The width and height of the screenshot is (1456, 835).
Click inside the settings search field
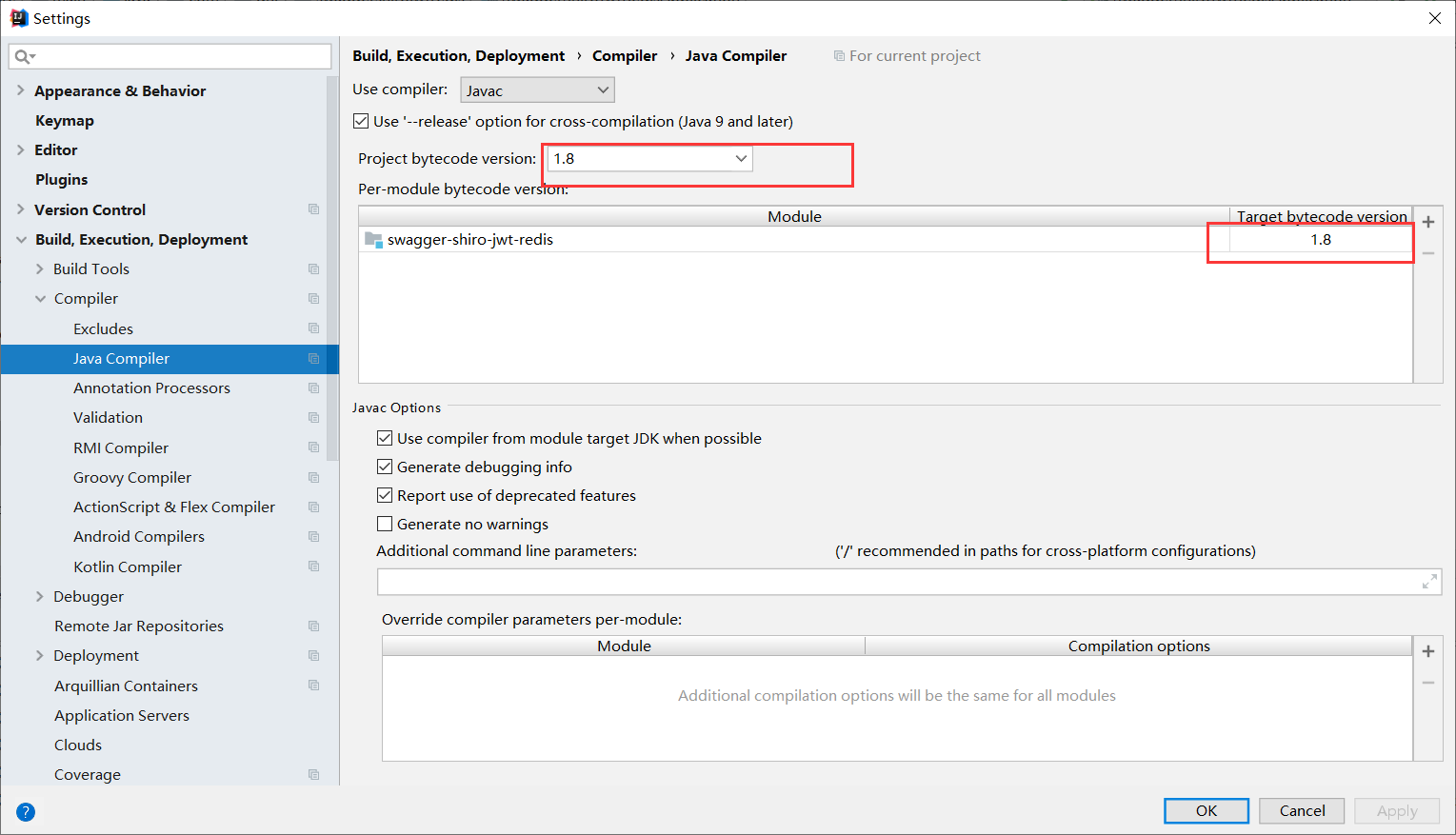pyautogui.click(x=170, y=56)
